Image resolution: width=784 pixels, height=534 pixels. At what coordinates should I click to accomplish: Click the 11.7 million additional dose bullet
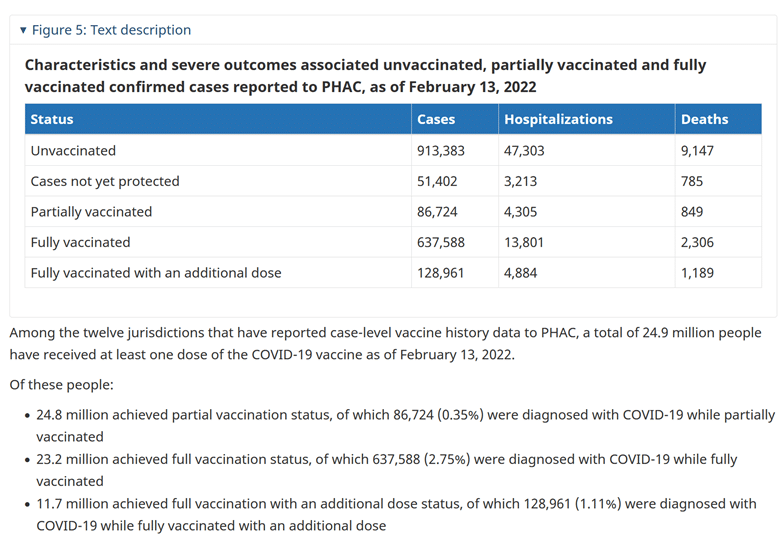click(396, 514)
